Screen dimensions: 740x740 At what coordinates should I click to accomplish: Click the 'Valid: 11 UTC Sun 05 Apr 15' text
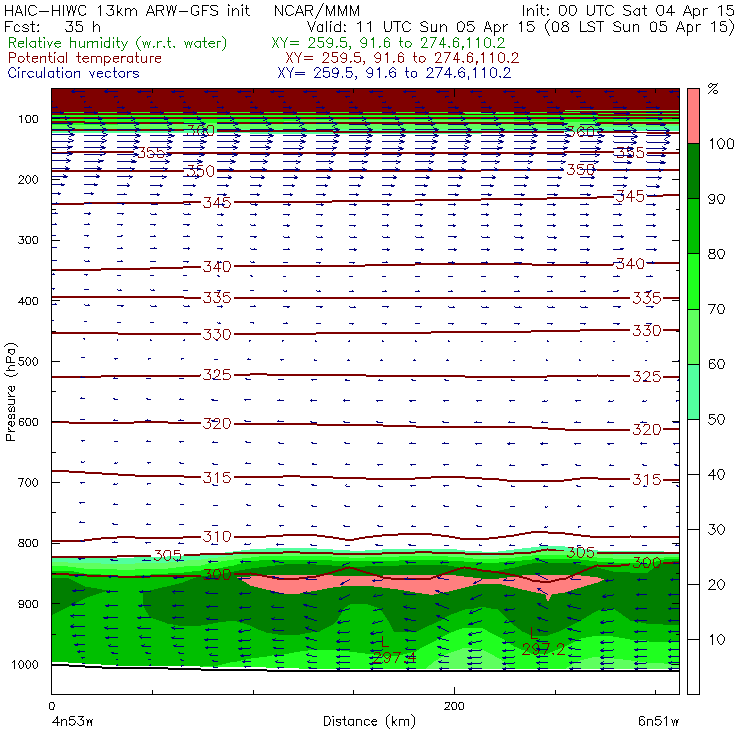coord(421,27)
